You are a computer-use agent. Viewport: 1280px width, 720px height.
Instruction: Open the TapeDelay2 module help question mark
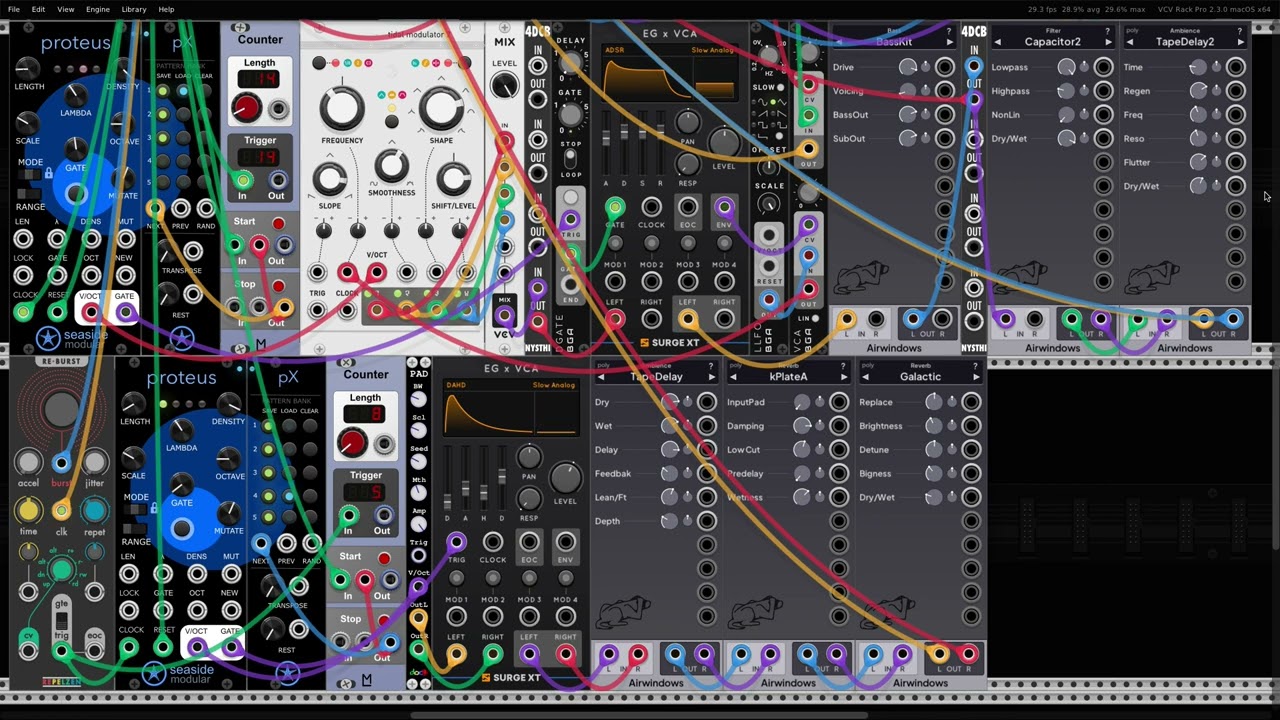click(x=1241, y=31)
